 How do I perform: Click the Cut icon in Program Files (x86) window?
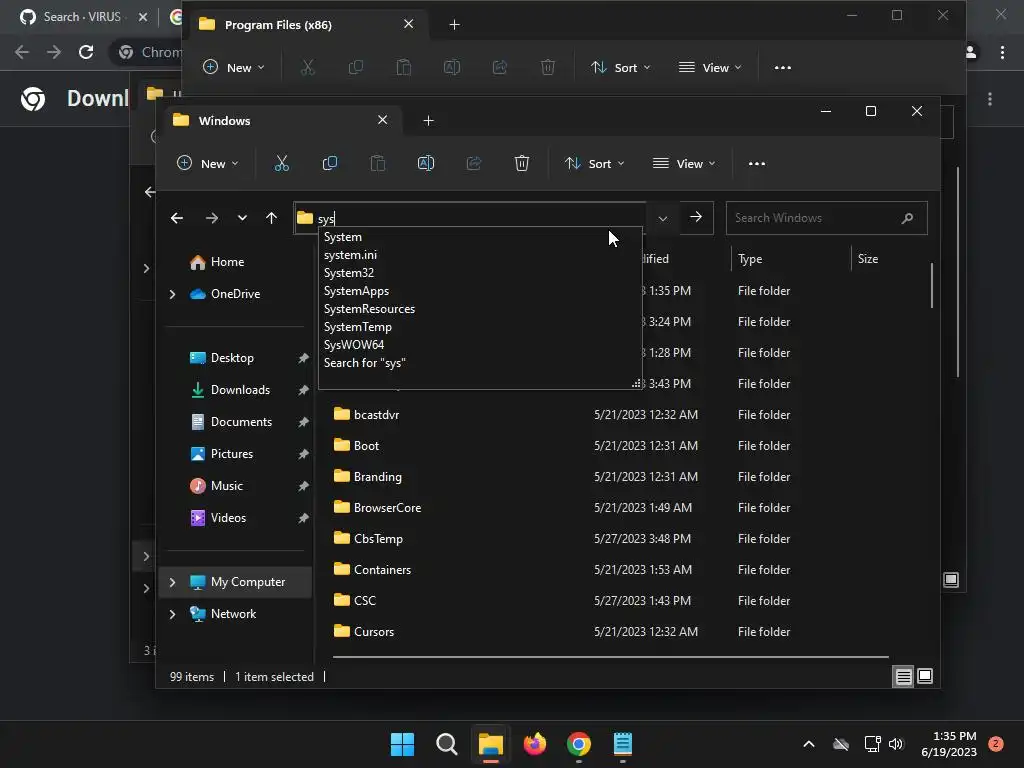pos(308,67)
